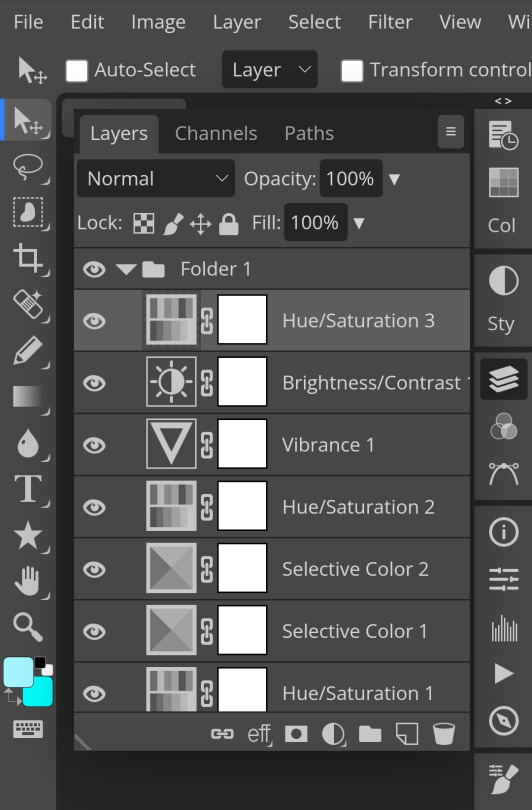Switch to the Channels tab

[x=216, y=133]
